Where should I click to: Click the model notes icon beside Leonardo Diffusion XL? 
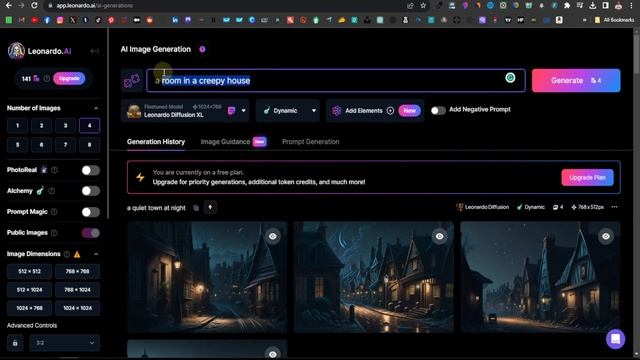[x=231, y=111]
